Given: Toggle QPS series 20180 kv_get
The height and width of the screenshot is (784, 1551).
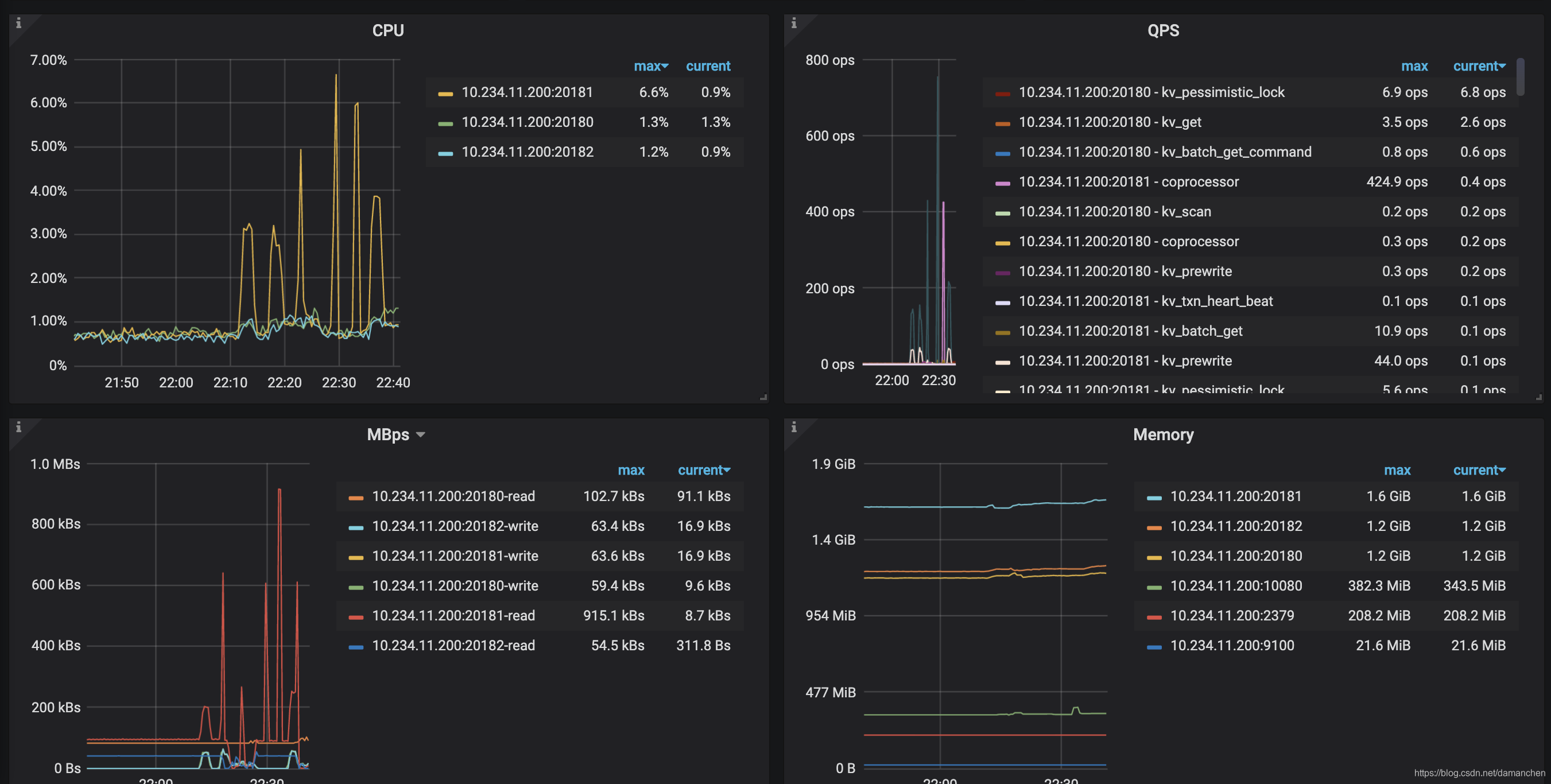Looking at the screenshot, I should pyautogui.click(x=1110, y=122).
